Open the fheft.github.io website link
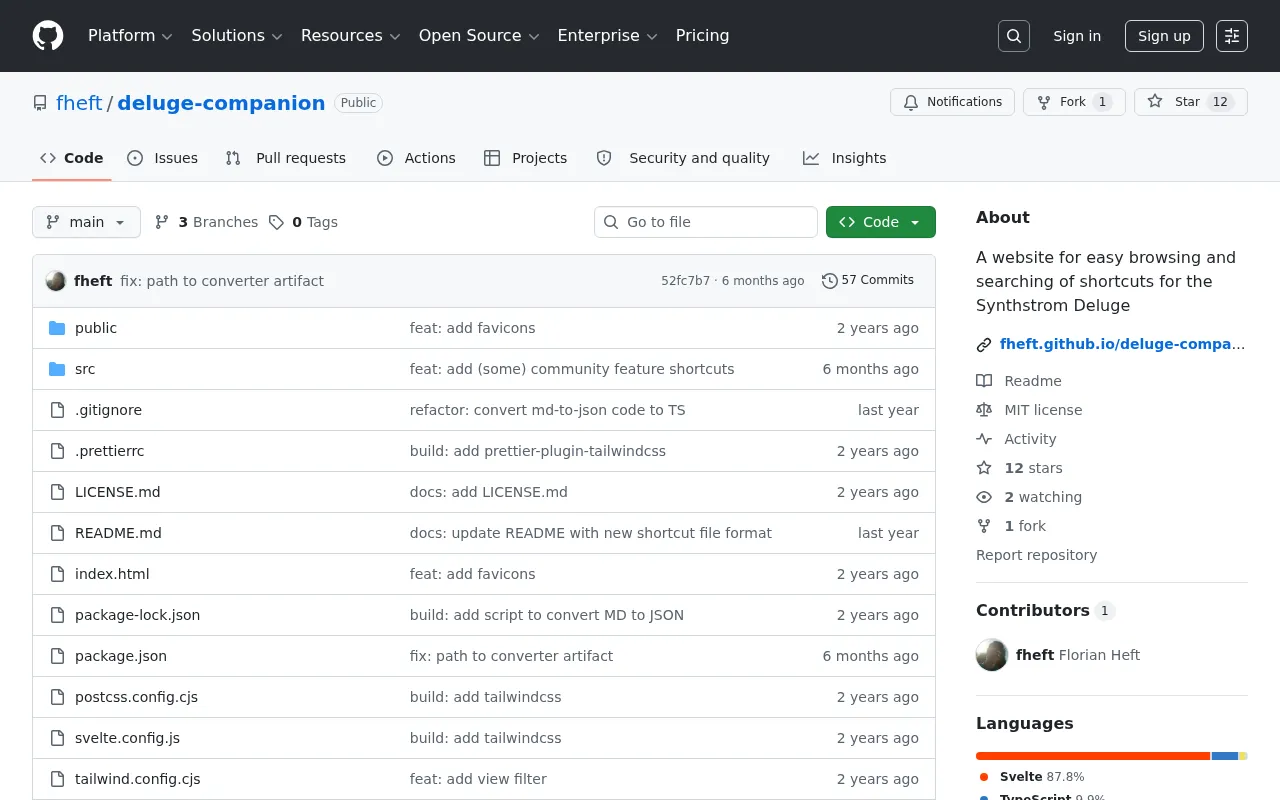1280x800 pixels. 1123,345
